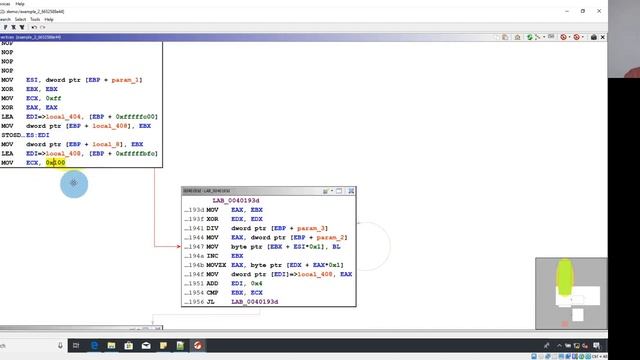Open the Select menu
The image size is (640, 360).
coord(20,19)
